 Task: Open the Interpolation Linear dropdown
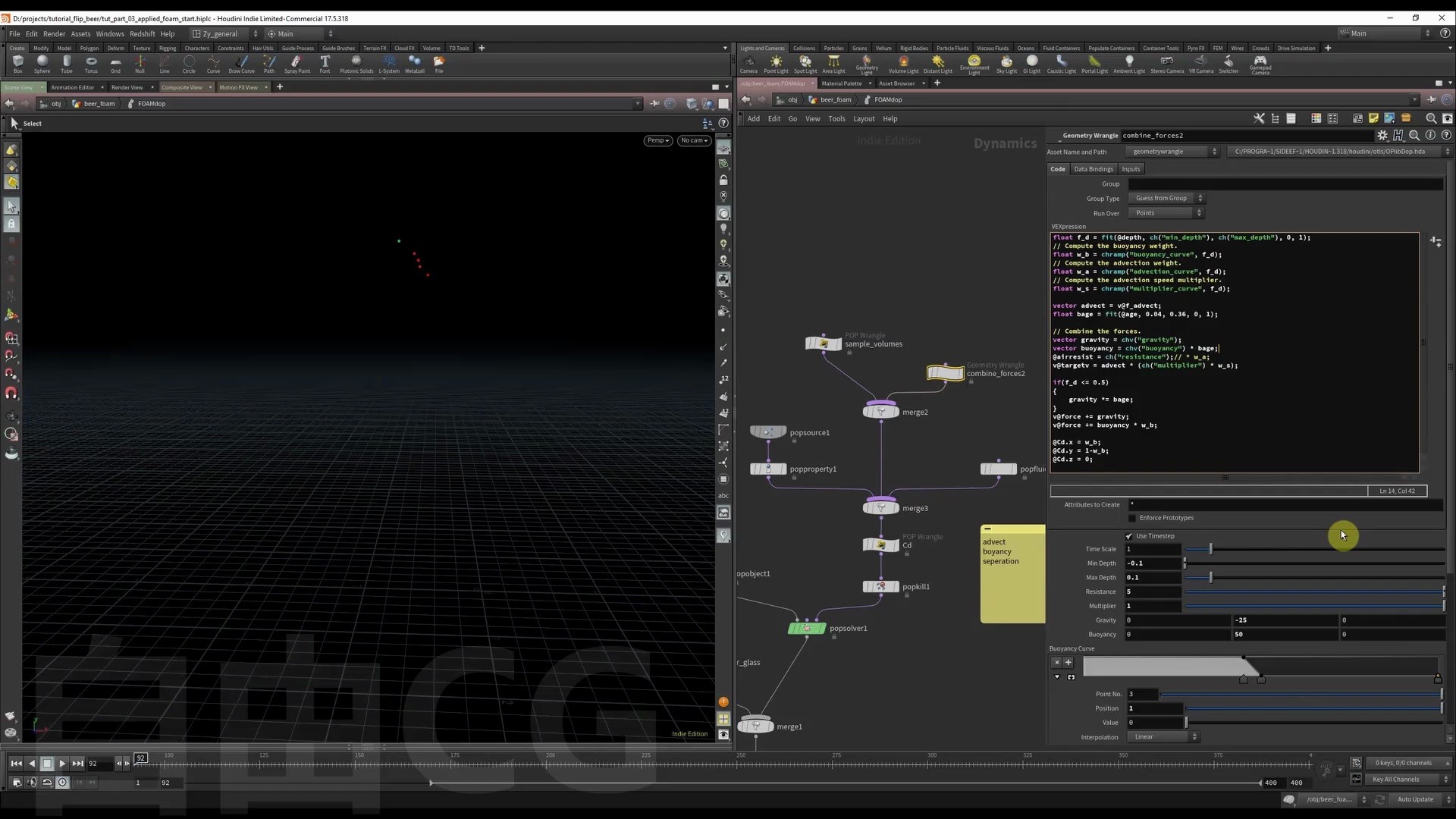(x=1163, y=737)
